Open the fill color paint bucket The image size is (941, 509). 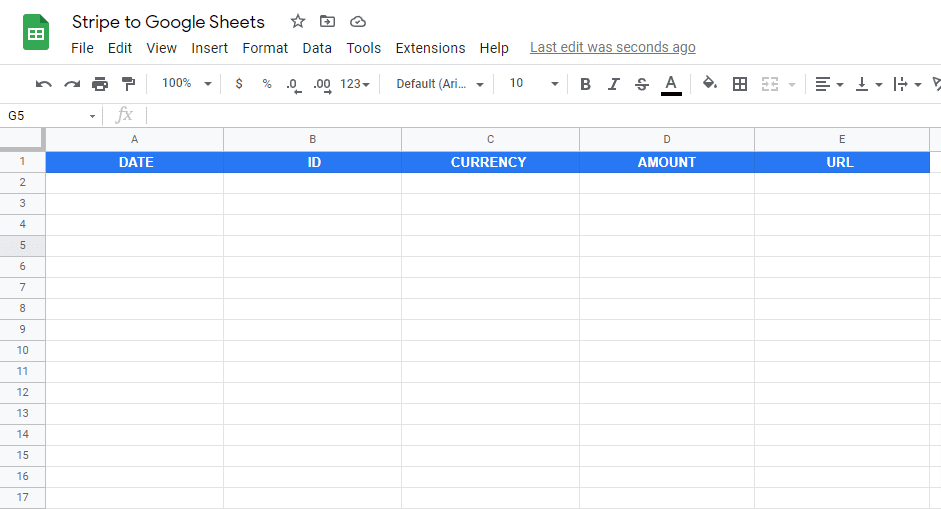[x=710, y=84]
